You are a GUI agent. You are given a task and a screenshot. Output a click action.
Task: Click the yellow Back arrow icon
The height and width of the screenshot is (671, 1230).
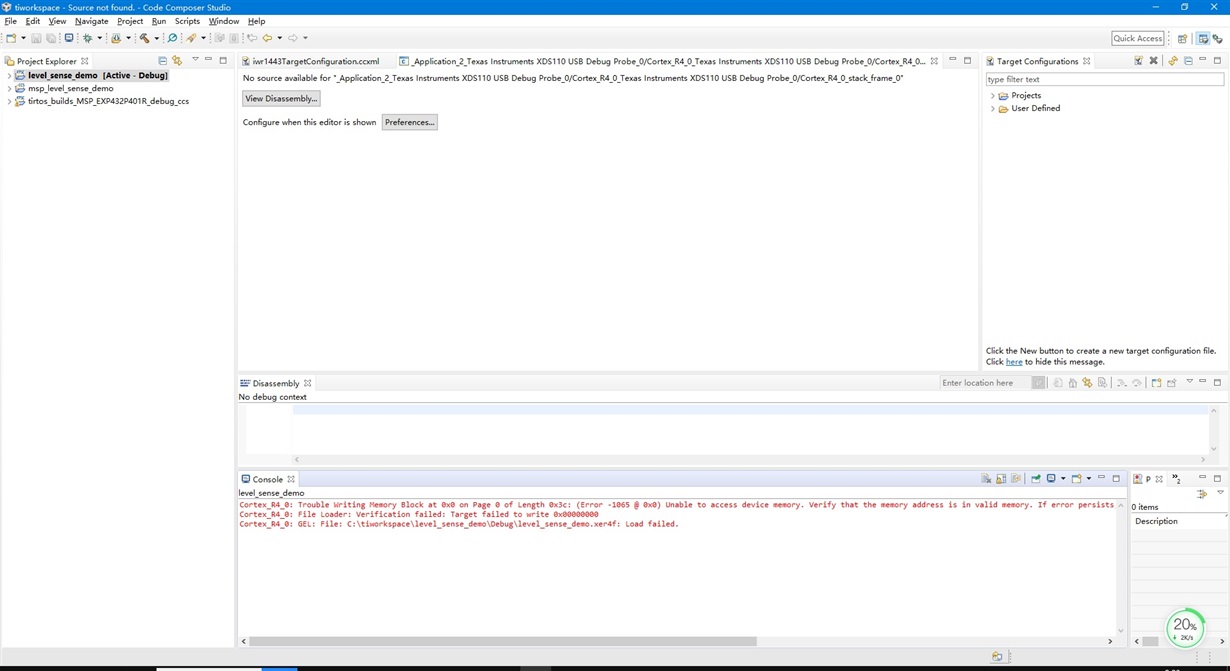[267, 38]
